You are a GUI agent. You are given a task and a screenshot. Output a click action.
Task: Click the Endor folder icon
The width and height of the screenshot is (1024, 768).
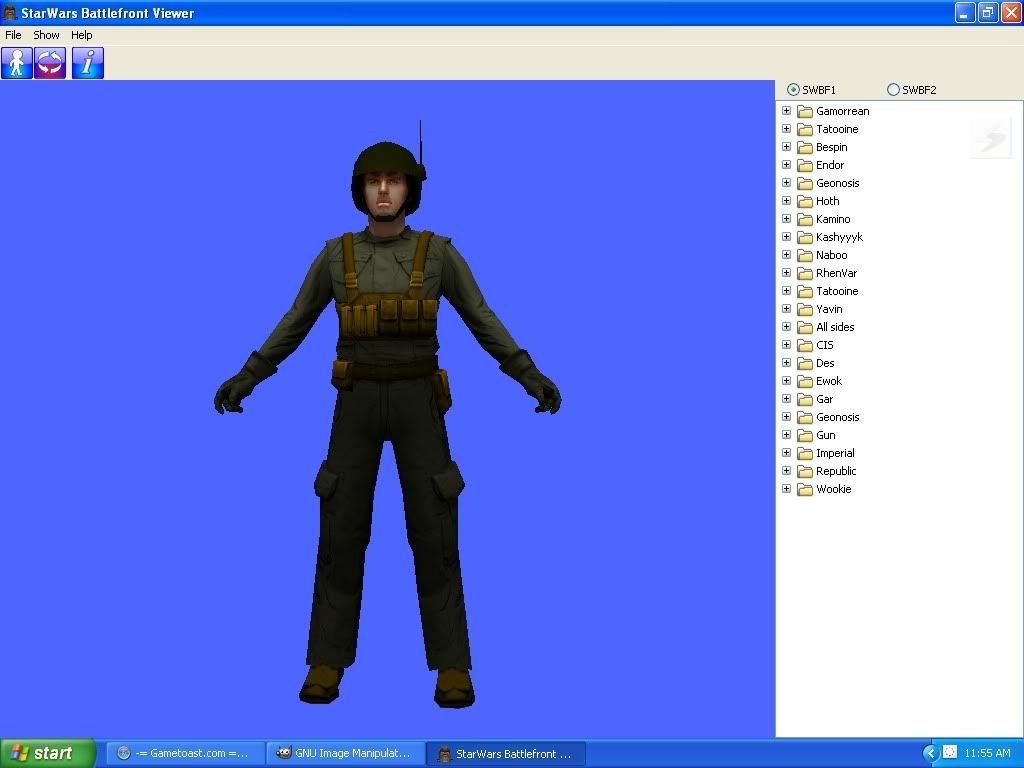point(805,165)
